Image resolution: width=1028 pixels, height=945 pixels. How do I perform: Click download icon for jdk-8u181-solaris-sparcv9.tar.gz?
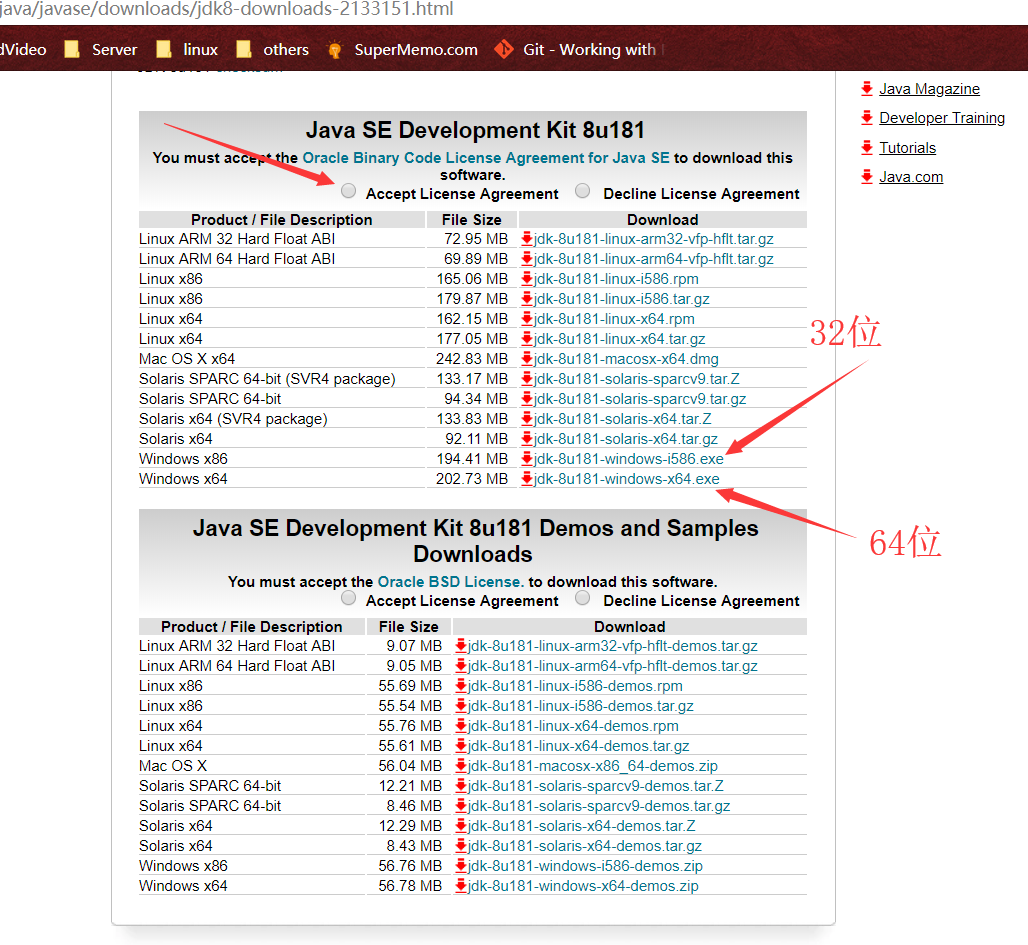click(526, 399)
